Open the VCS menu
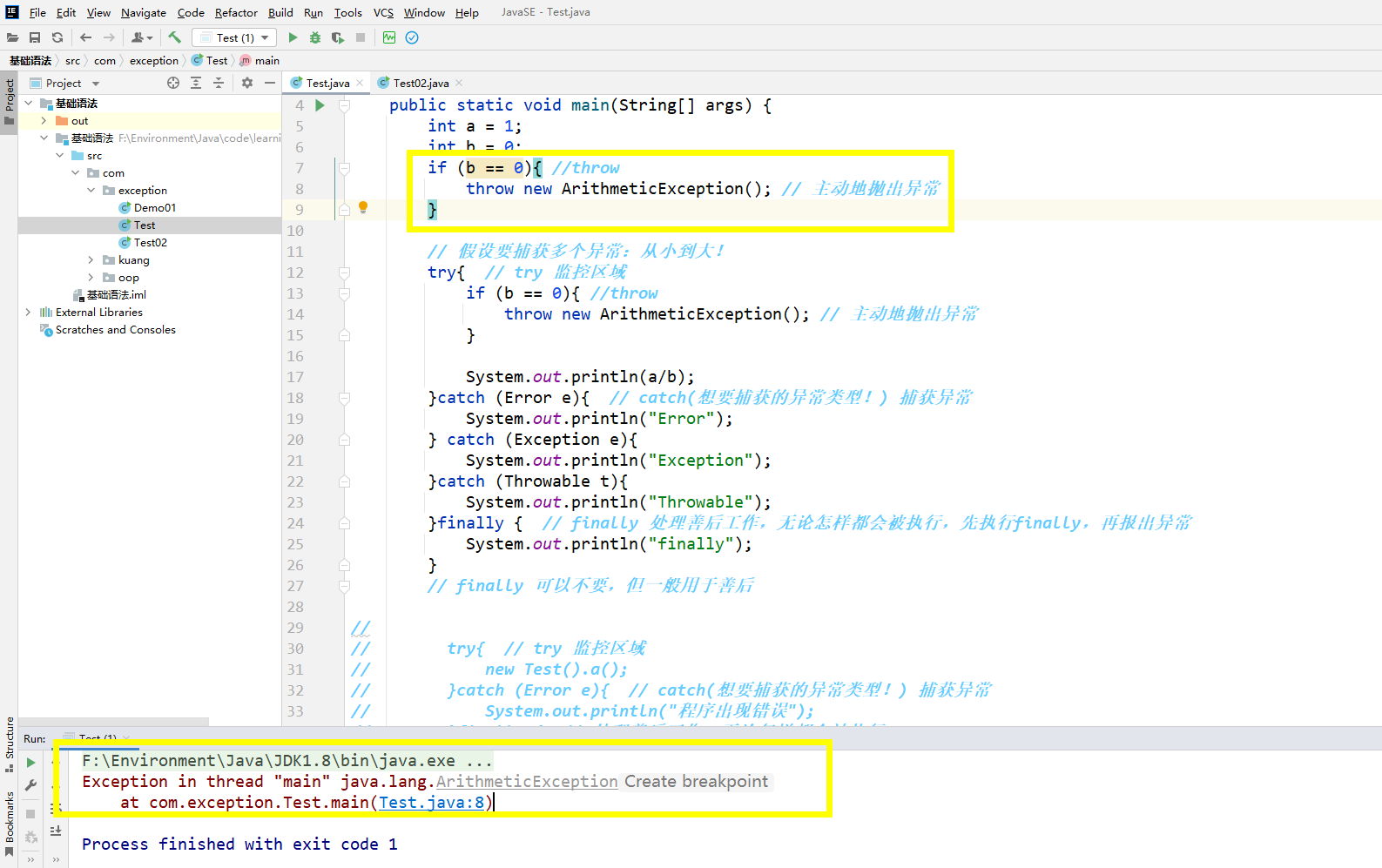 tap(383, 12)
